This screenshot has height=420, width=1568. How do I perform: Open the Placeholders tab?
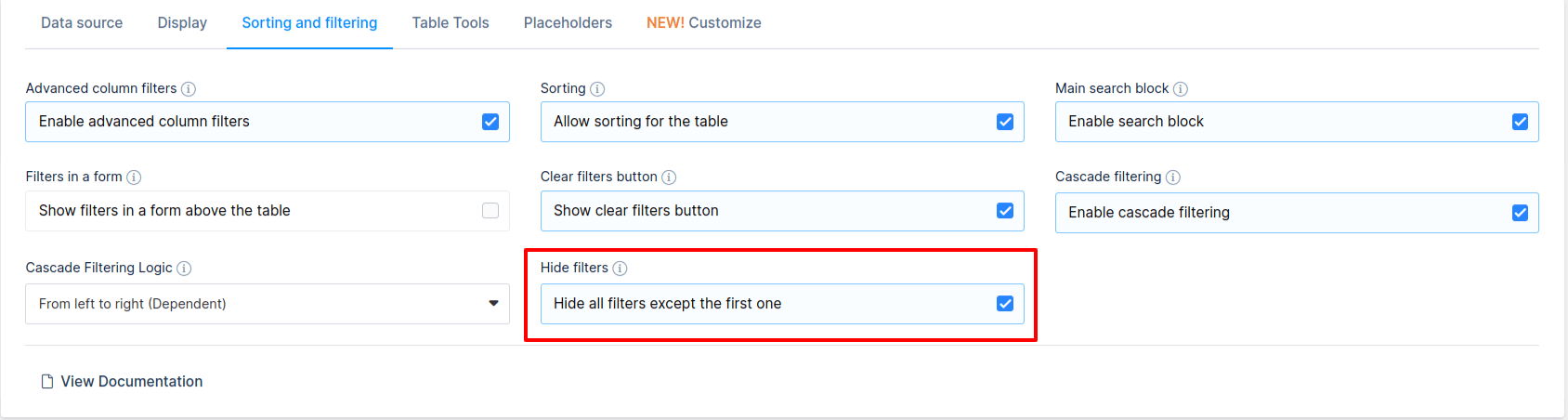point(568,23)
